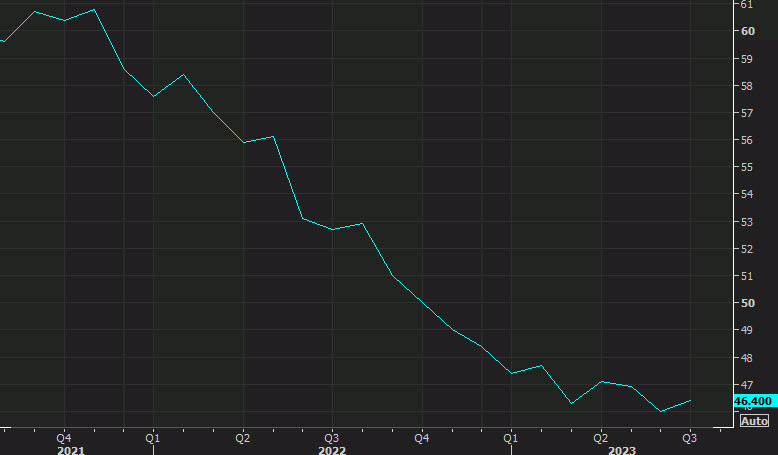Click the 51 label on price axis
The height and width of the screenshot is (455, 778).
[x=747, y=276]
